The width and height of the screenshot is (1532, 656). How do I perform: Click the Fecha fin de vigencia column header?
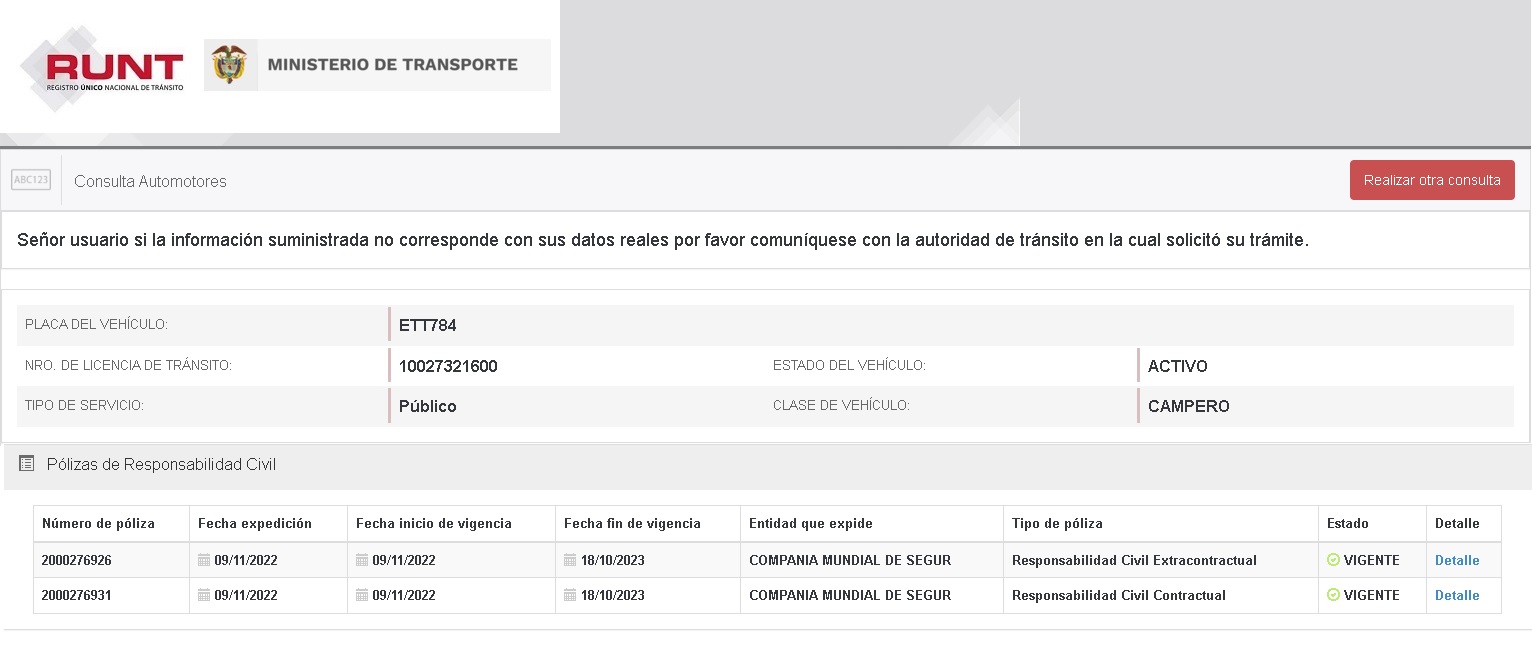tap(632, 523)
